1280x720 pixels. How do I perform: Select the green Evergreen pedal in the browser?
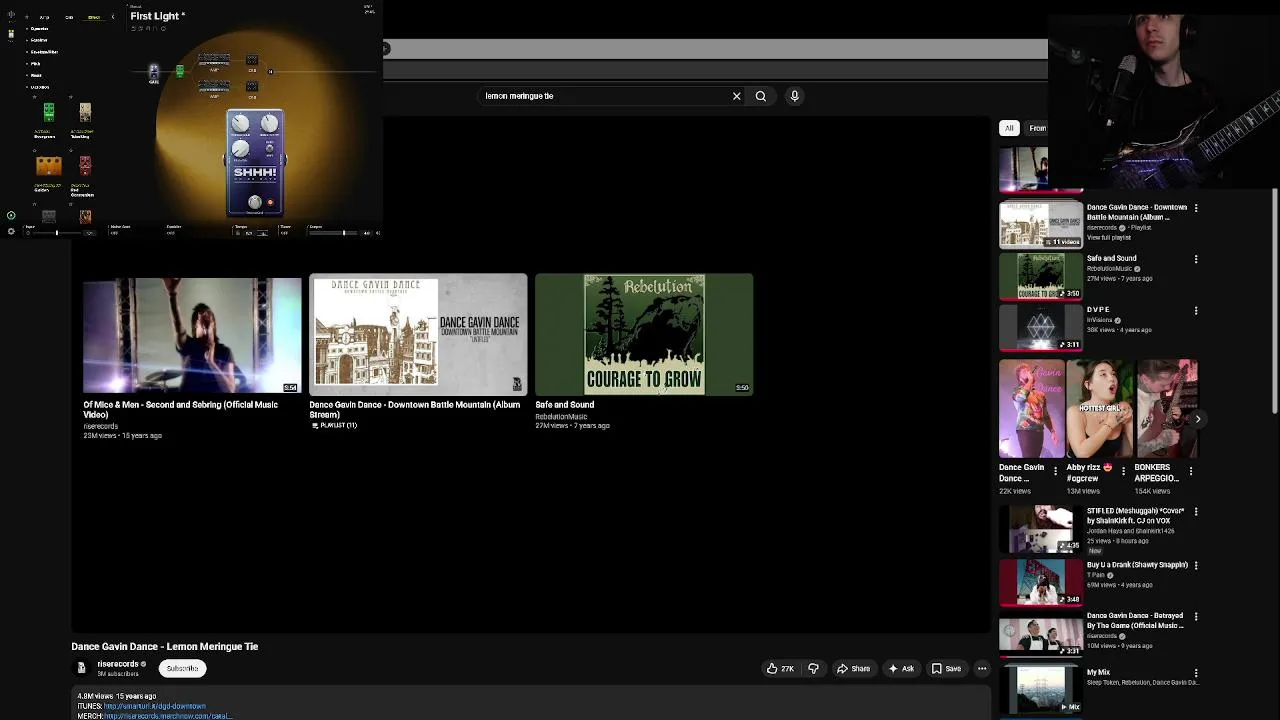[49, 112]
